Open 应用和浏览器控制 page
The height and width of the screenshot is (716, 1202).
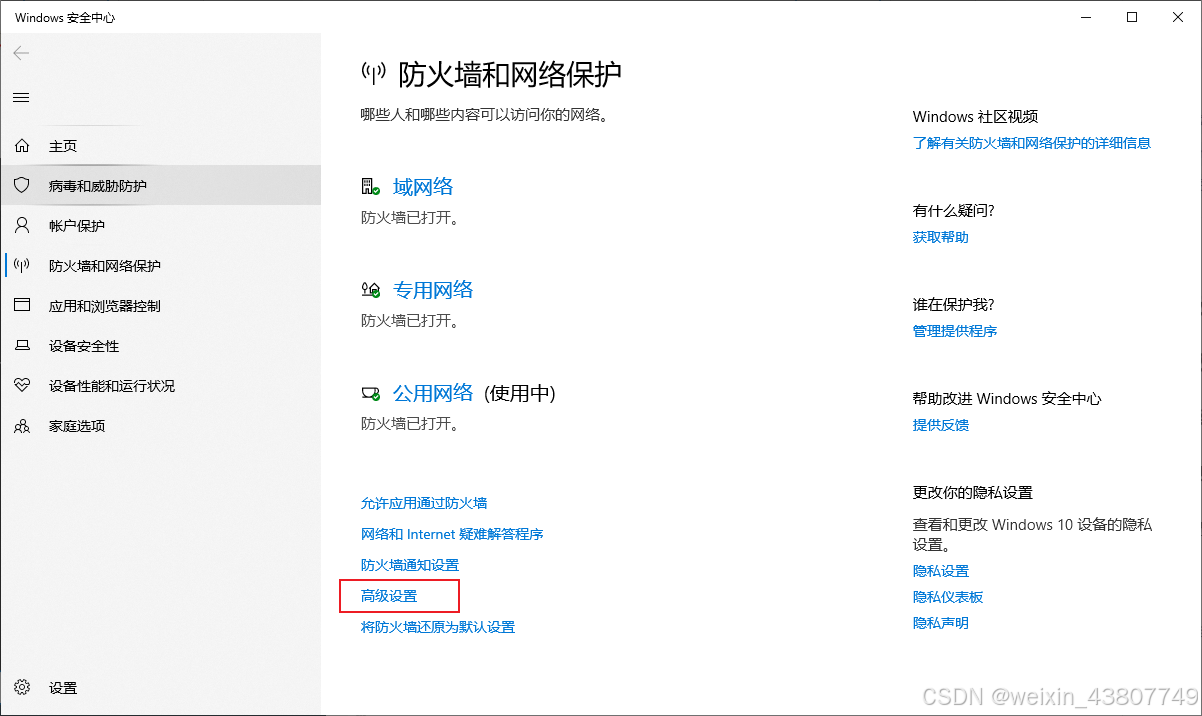[x=160, y=306]
